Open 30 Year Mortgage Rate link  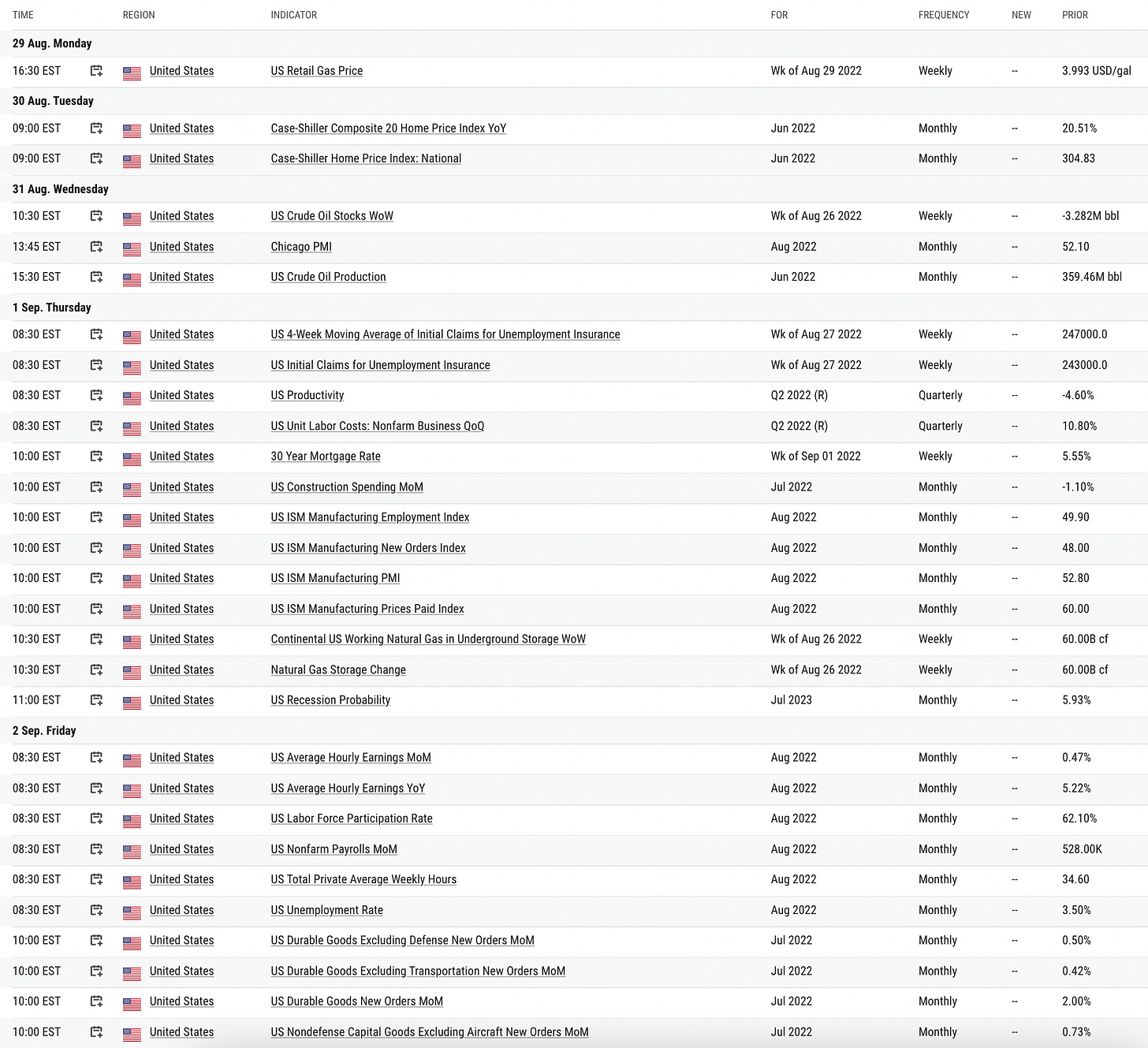(x=326, y=456)
